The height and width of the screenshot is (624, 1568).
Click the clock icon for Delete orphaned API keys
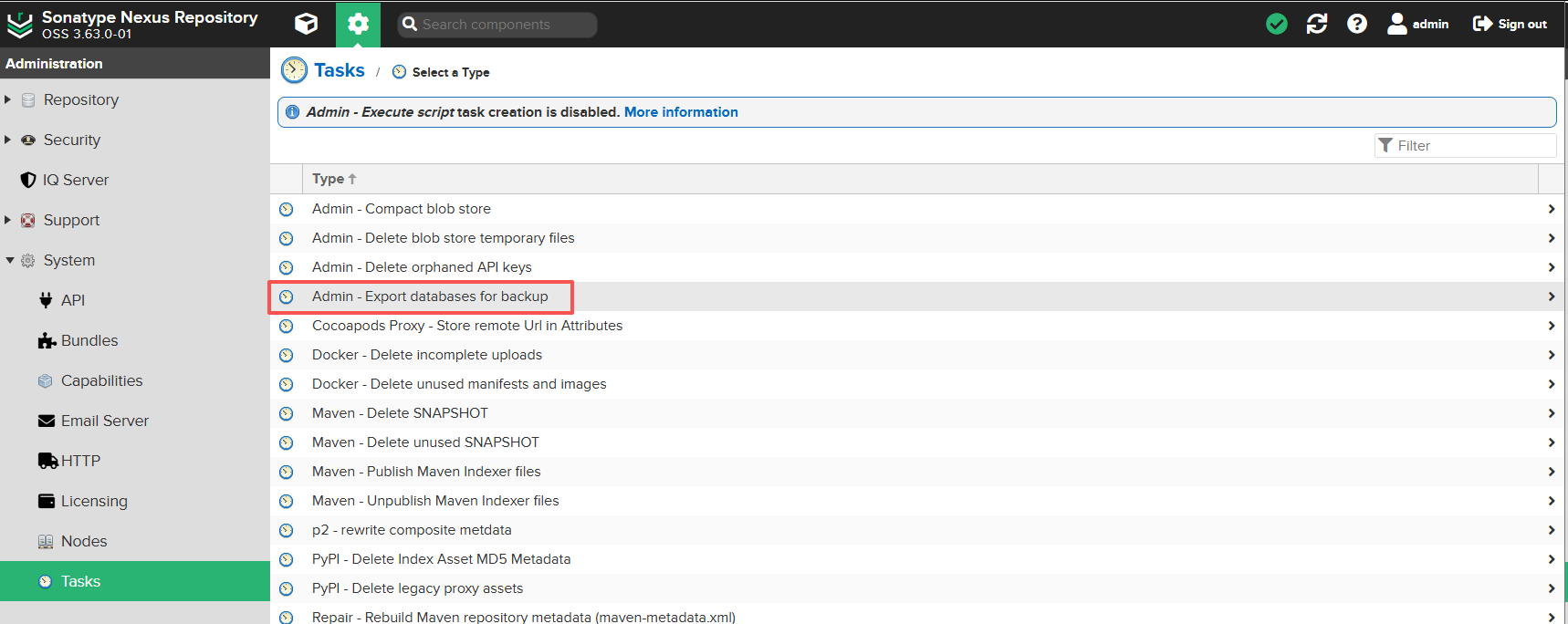point(287,267)
